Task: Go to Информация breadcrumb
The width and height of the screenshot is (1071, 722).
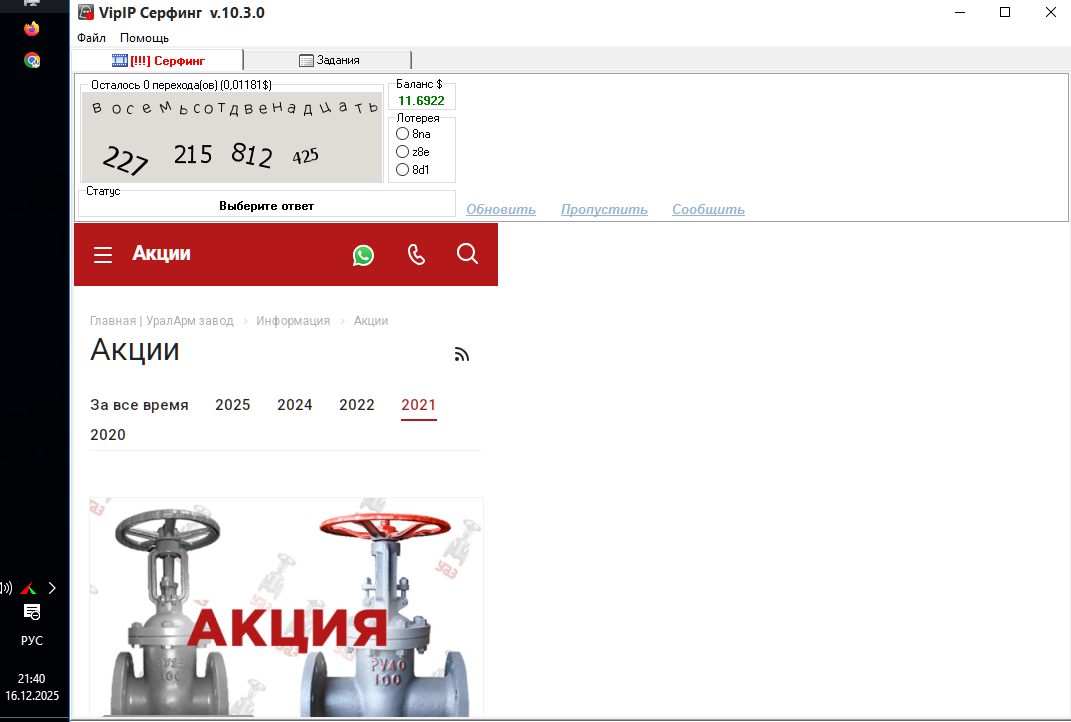Action: [x=293, y=320]
